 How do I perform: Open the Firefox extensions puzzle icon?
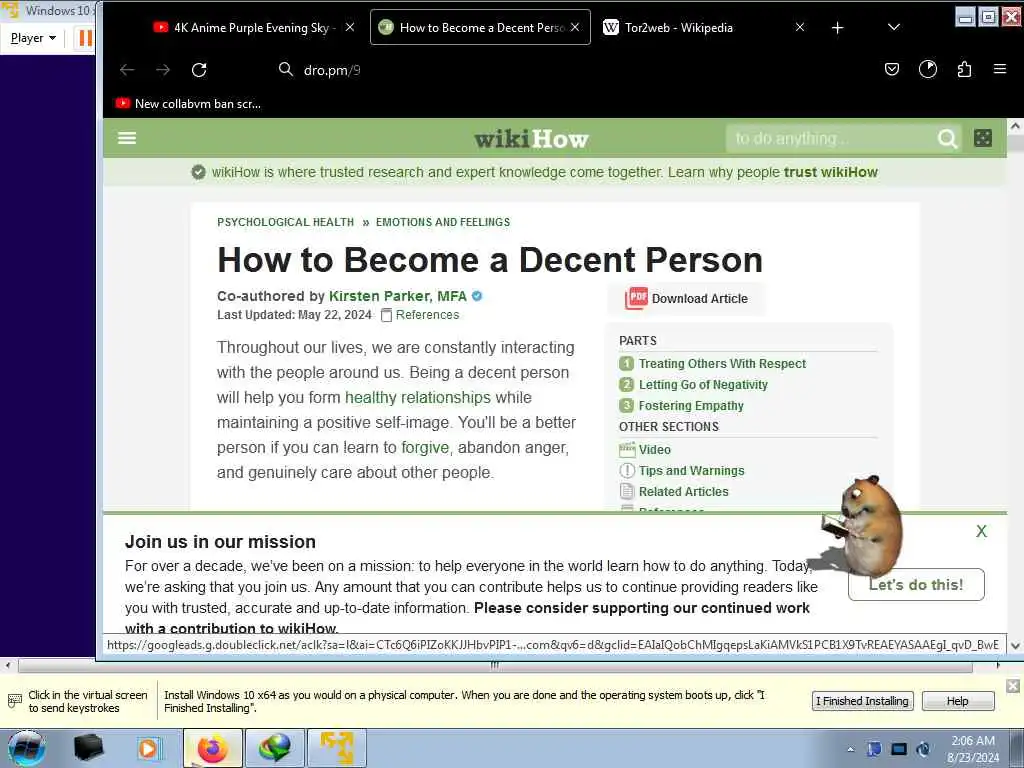[x=965, y=69]
